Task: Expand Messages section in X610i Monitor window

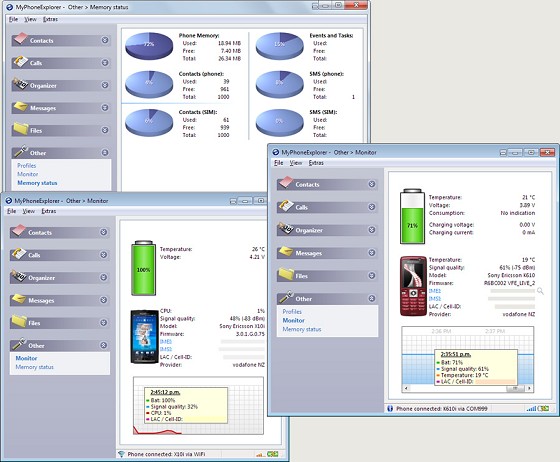Action: [x=371, y=252]
